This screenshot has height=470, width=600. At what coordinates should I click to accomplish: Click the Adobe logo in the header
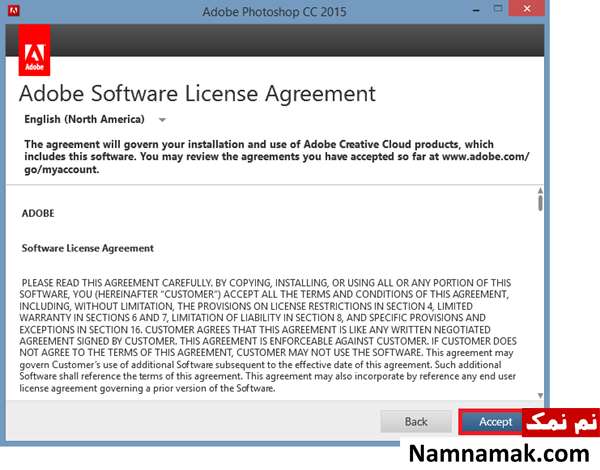click(x=34, y=50)
